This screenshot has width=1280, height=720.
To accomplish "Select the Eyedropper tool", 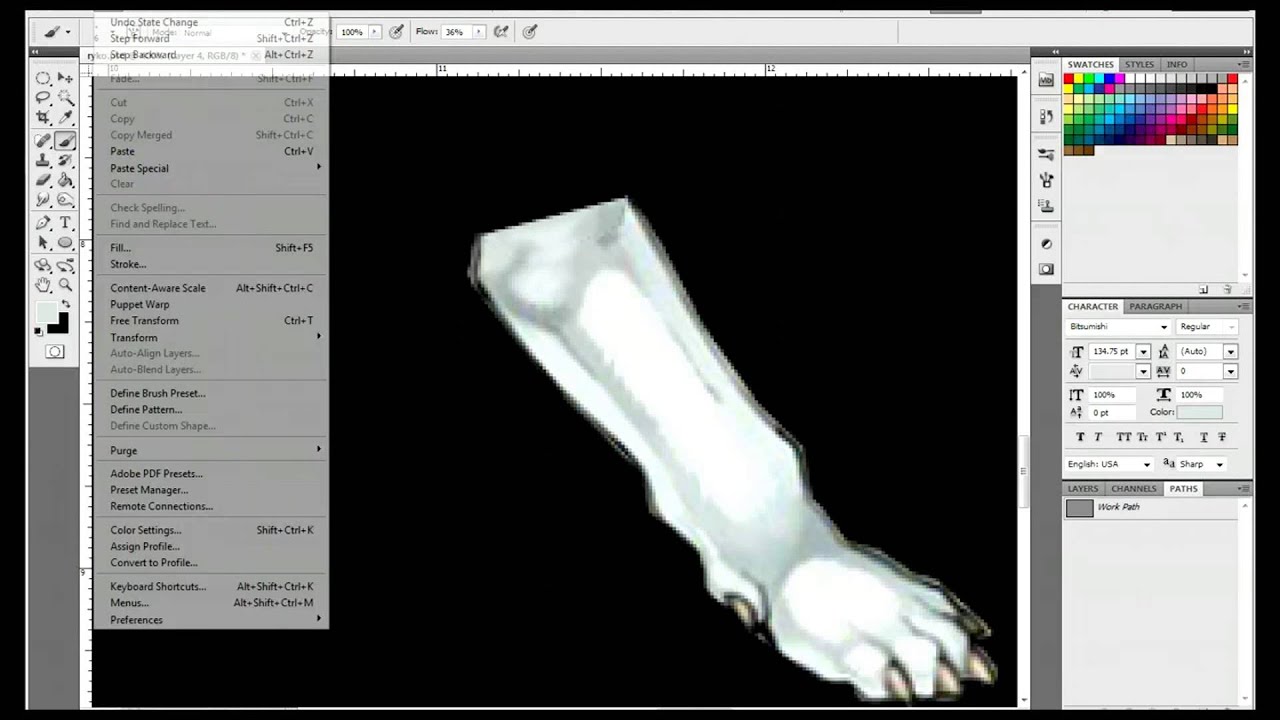I will 65,118.
